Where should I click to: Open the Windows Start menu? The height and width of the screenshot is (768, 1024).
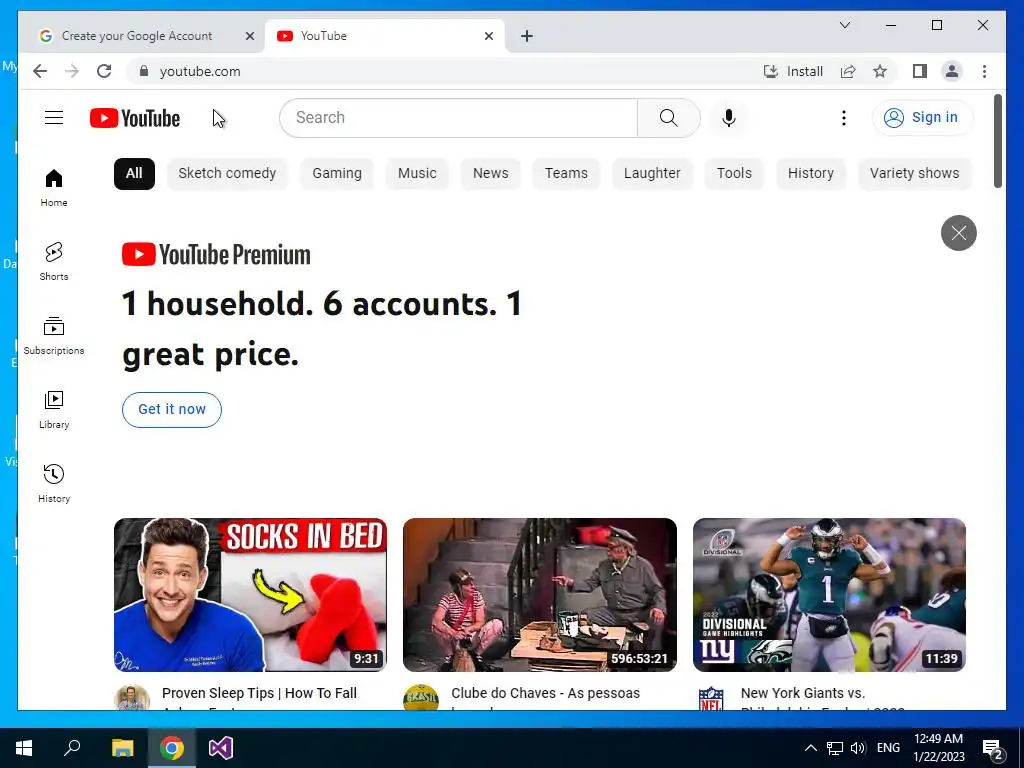[x=24, y=748]
